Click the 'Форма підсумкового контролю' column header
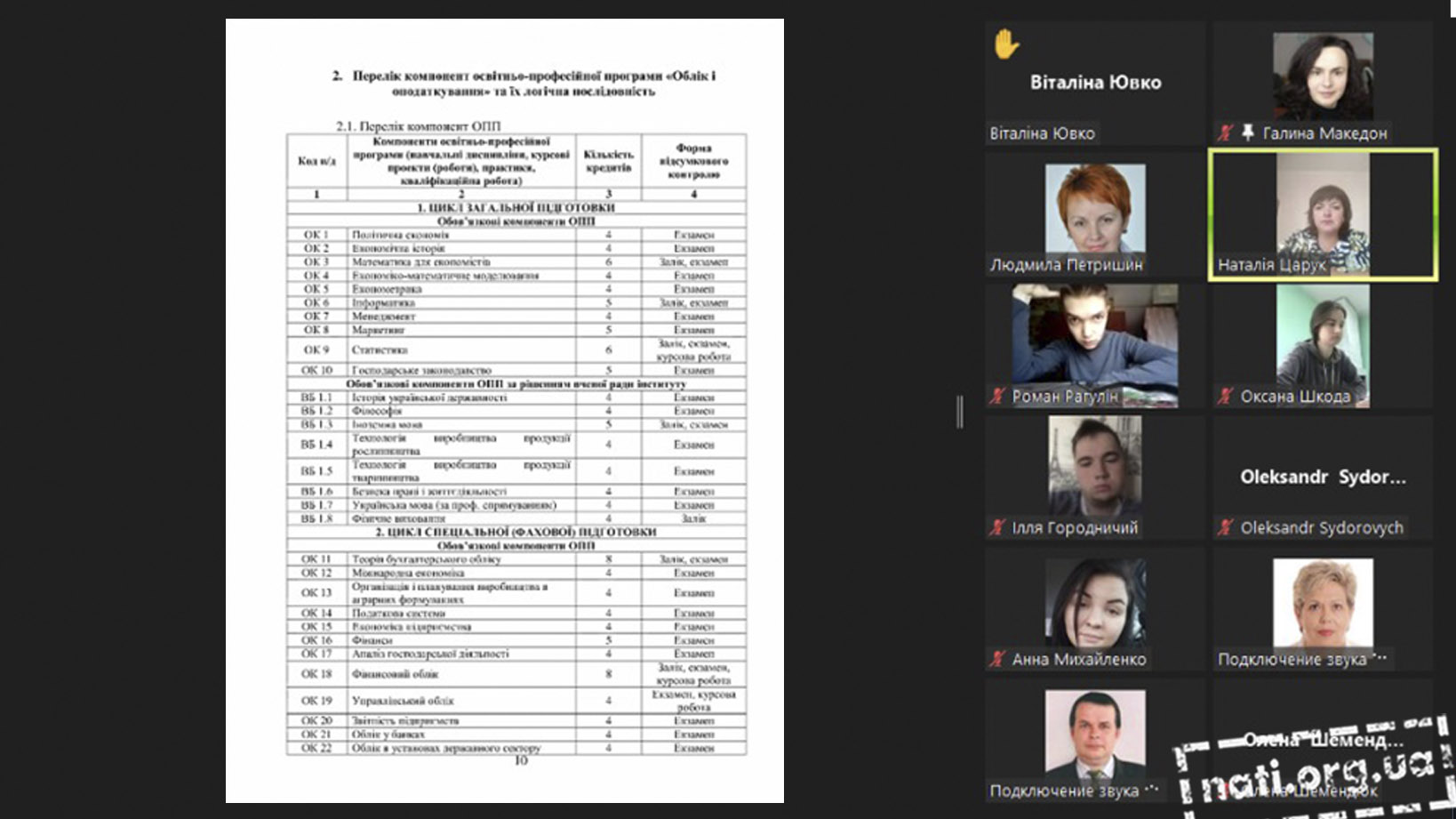This screenshot has height=819, width=1456. coord(693,161)
